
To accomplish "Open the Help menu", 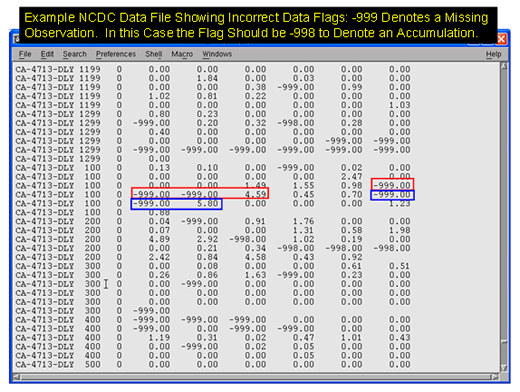I will tap(493, 54).
